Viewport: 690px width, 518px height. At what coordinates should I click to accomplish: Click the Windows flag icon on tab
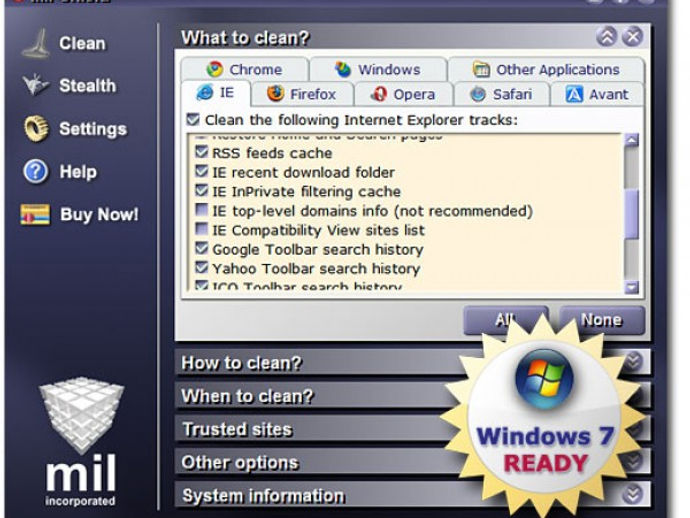pos(343,69)
